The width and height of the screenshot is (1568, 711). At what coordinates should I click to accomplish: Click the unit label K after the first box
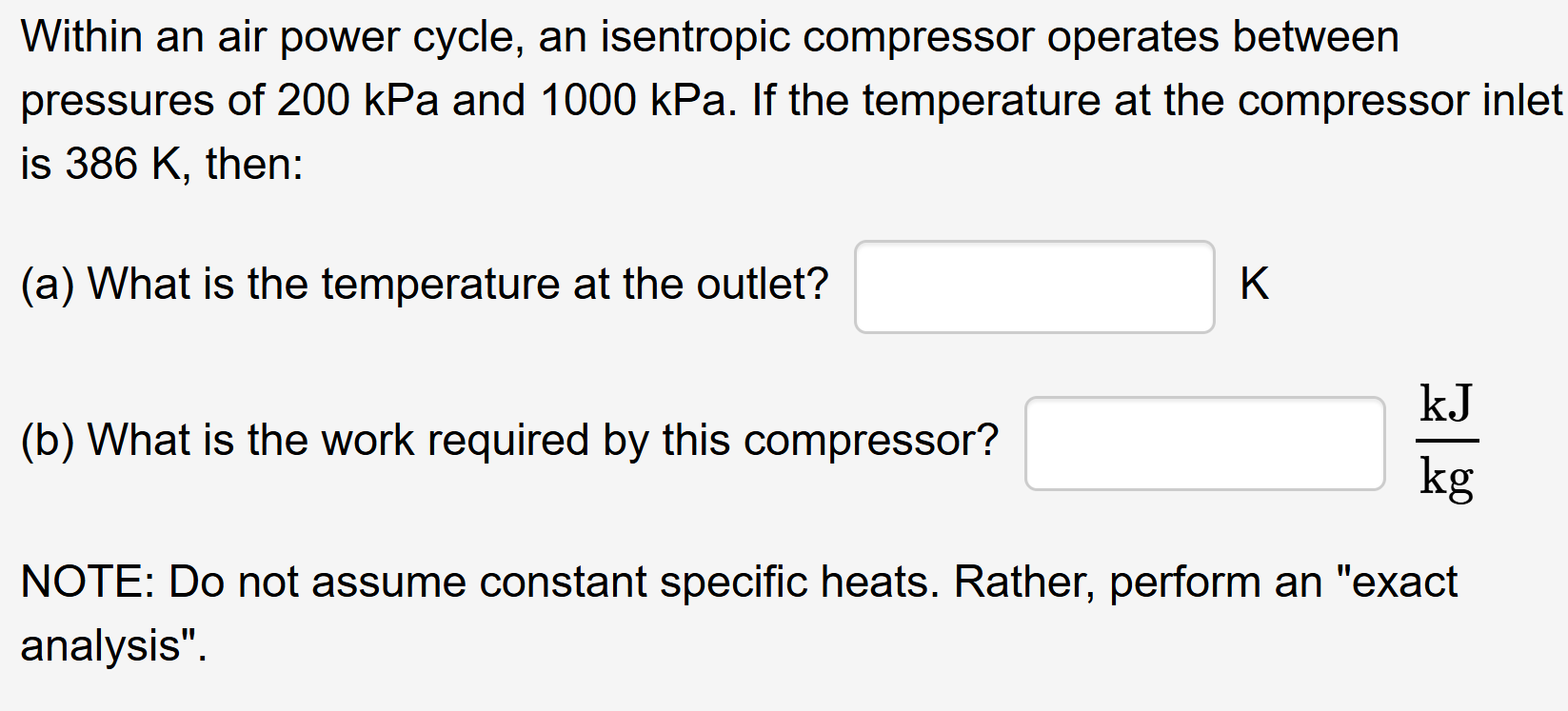coord(1254,283)
